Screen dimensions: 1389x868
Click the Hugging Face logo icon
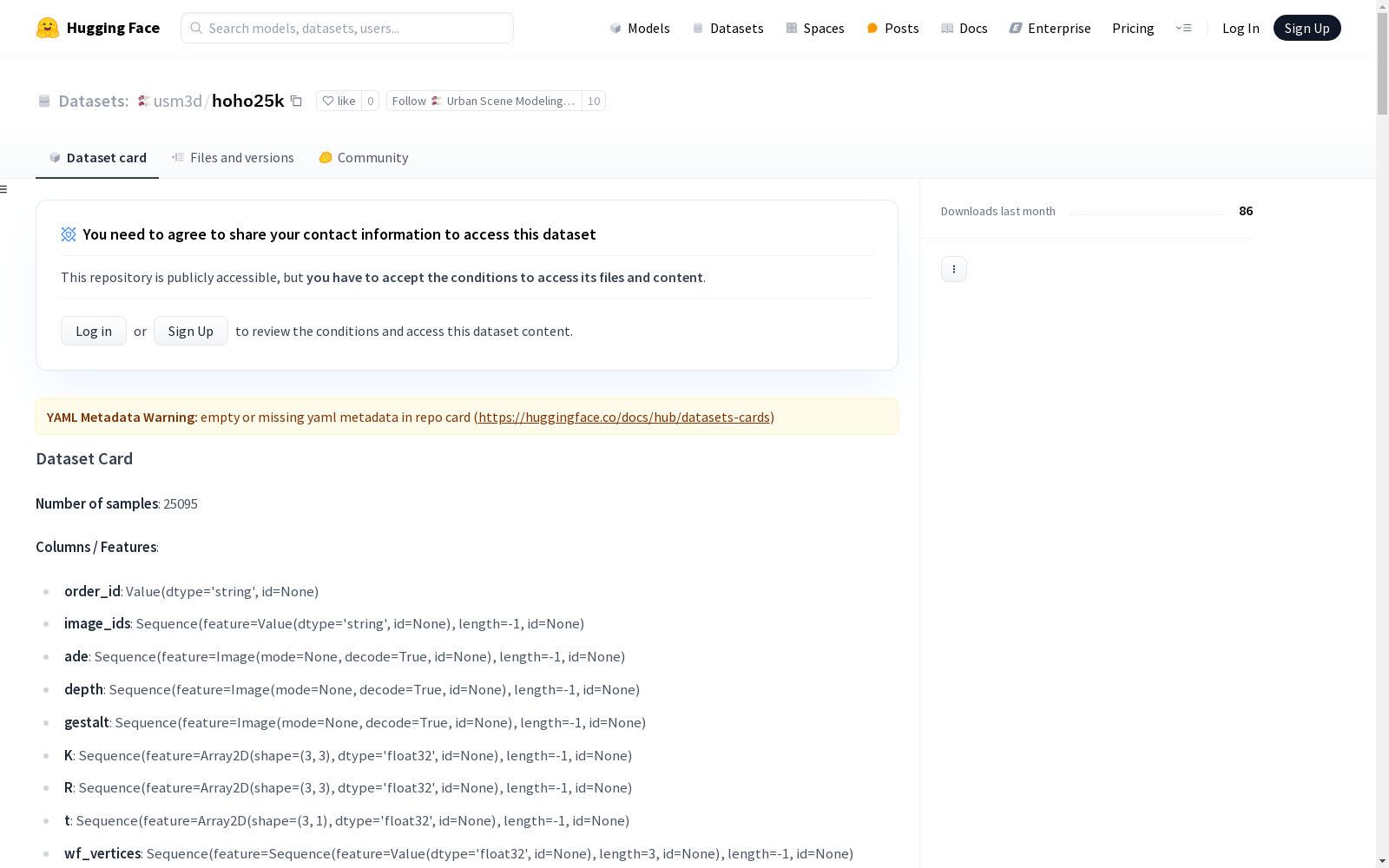coord(48,28)
